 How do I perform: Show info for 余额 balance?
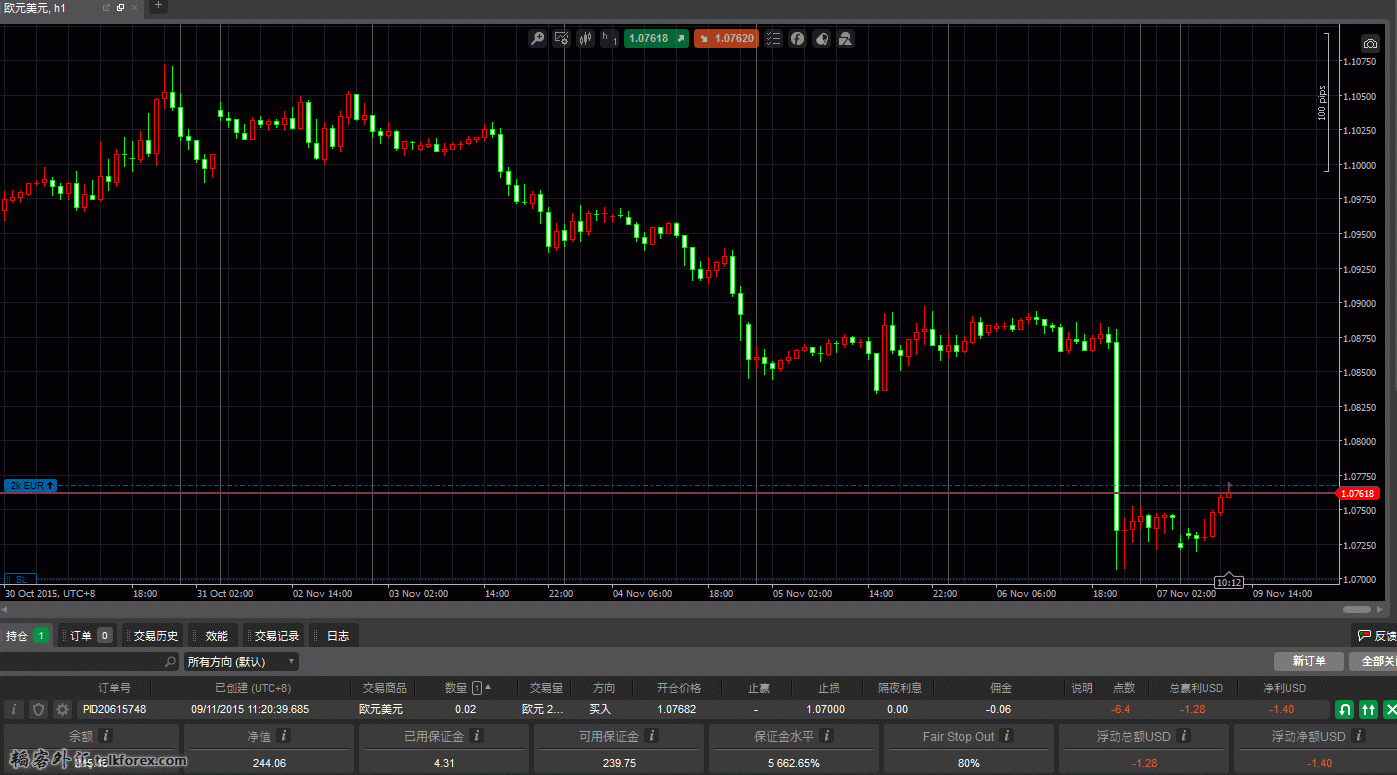pos(106,736)
